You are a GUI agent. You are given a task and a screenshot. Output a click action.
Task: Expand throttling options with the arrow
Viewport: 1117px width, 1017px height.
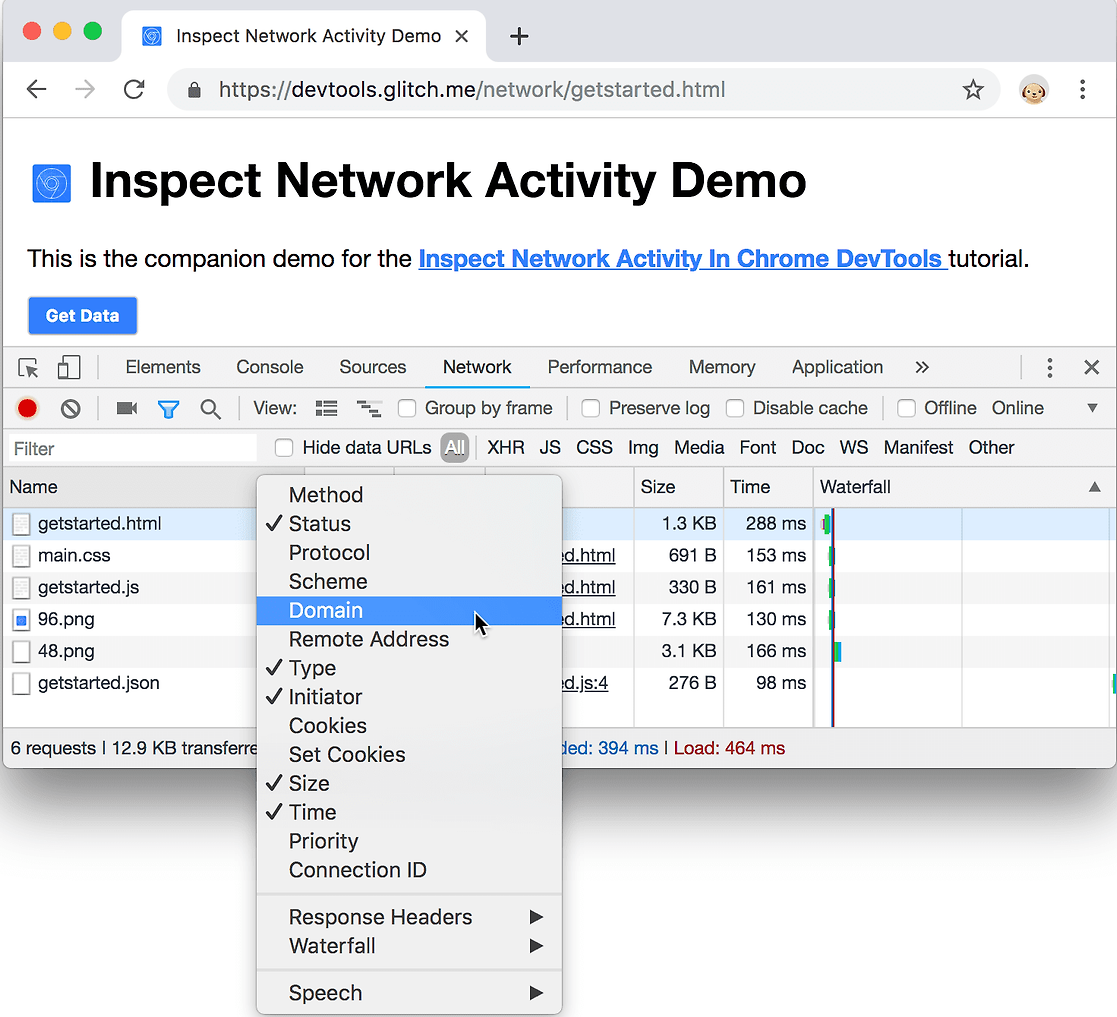(1092, 408)
